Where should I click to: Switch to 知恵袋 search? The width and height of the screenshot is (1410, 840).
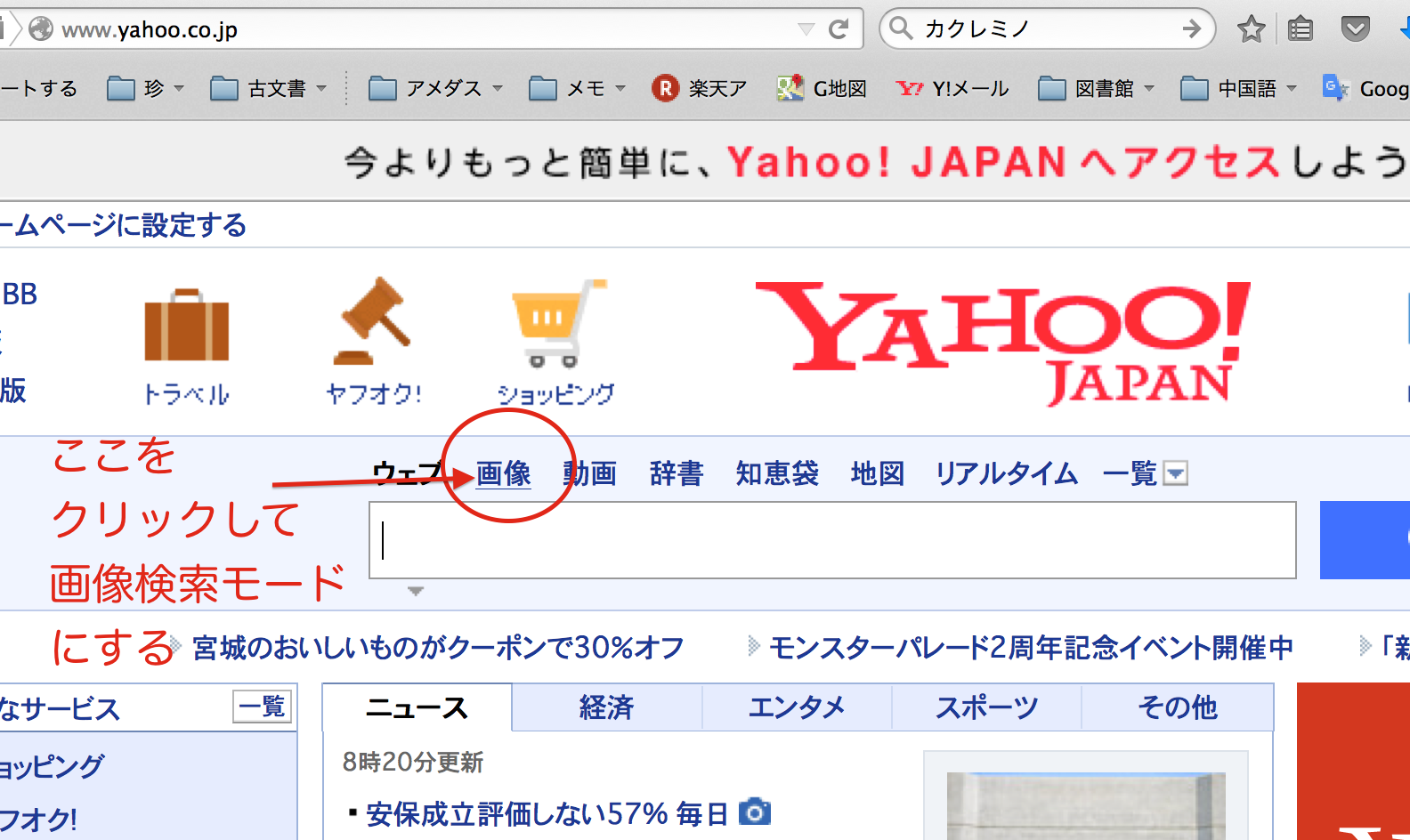coord(777,472)
